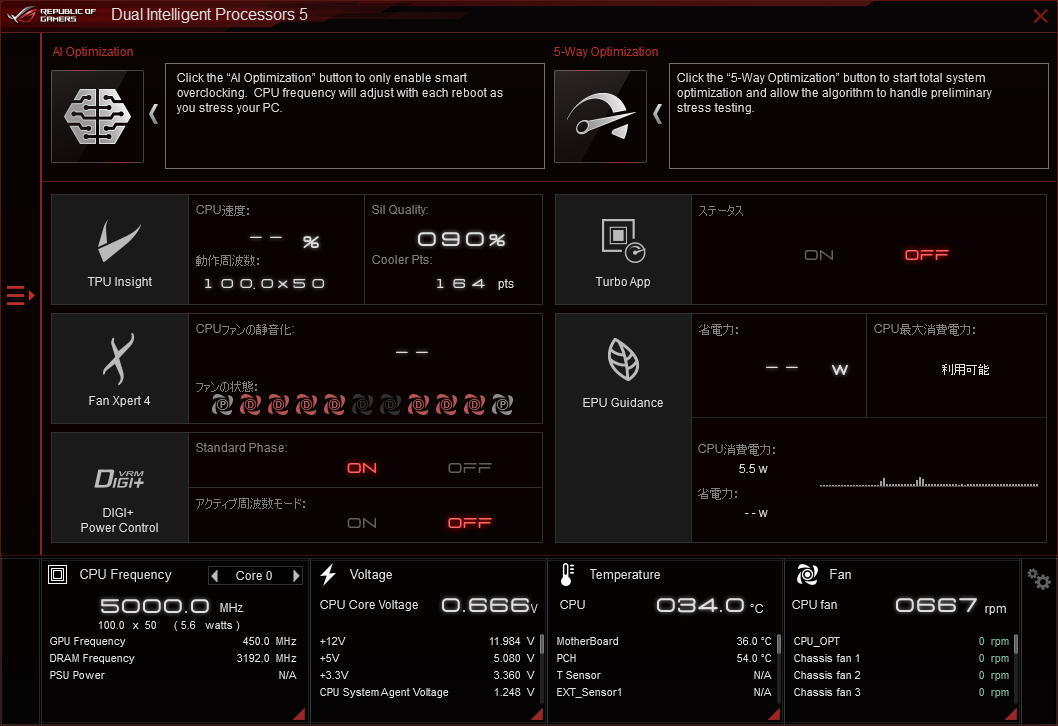1058x726 pixels.
Task: Click MotherBoard temperature row
Action: (664, 642)
